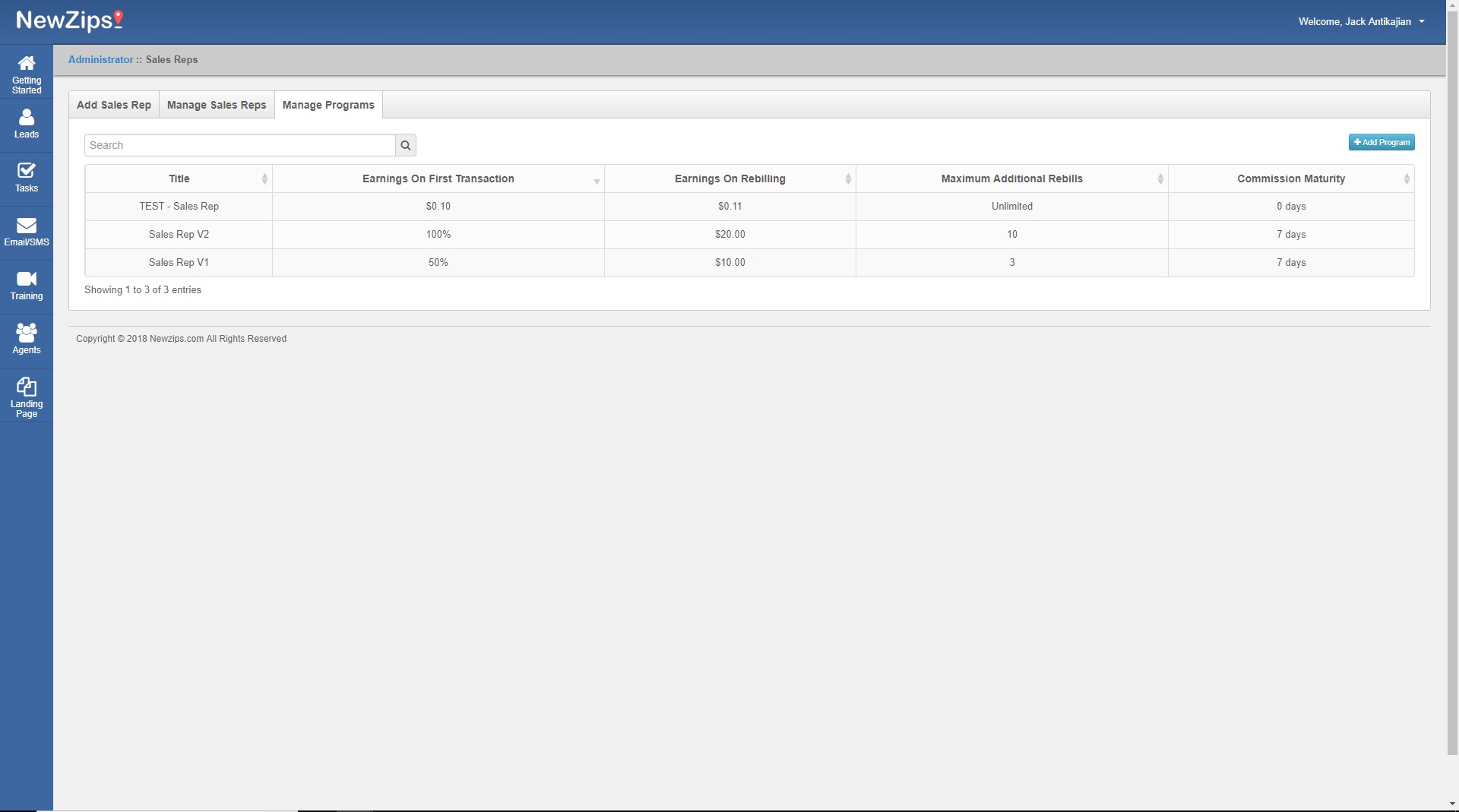Open Agents from the sidebar
The image size is (1459, 812).
[x=27, y=340]
